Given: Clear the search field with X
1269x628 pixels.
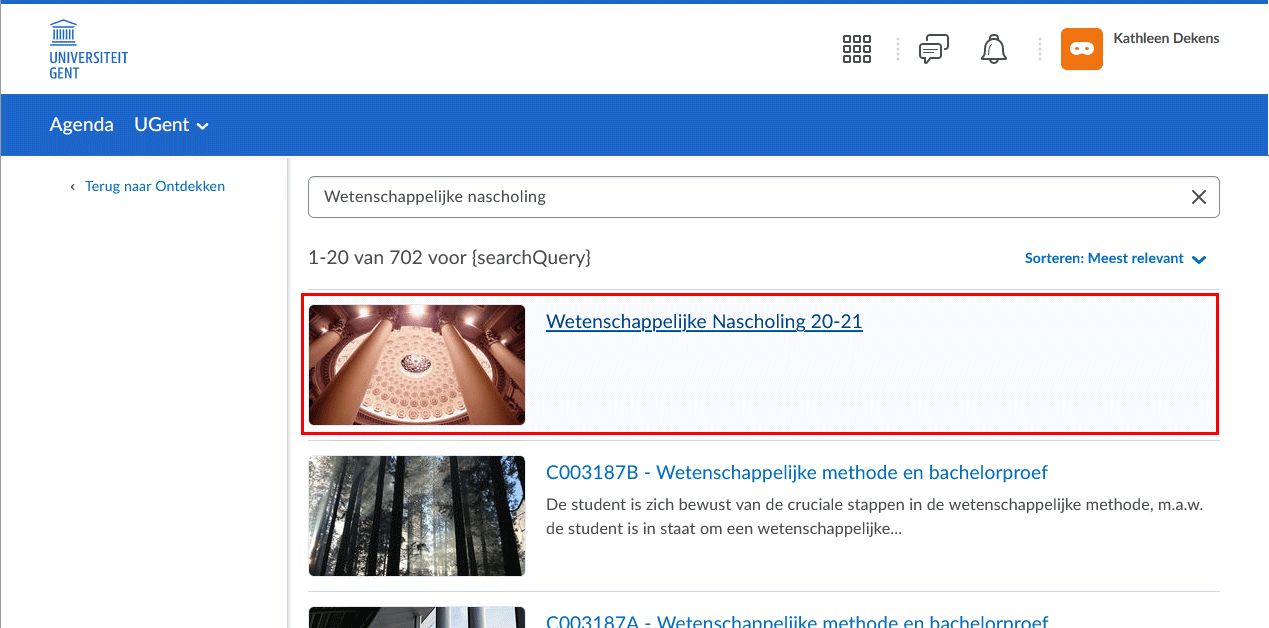Looking at the screenshot, I should tap(1198, 197).
